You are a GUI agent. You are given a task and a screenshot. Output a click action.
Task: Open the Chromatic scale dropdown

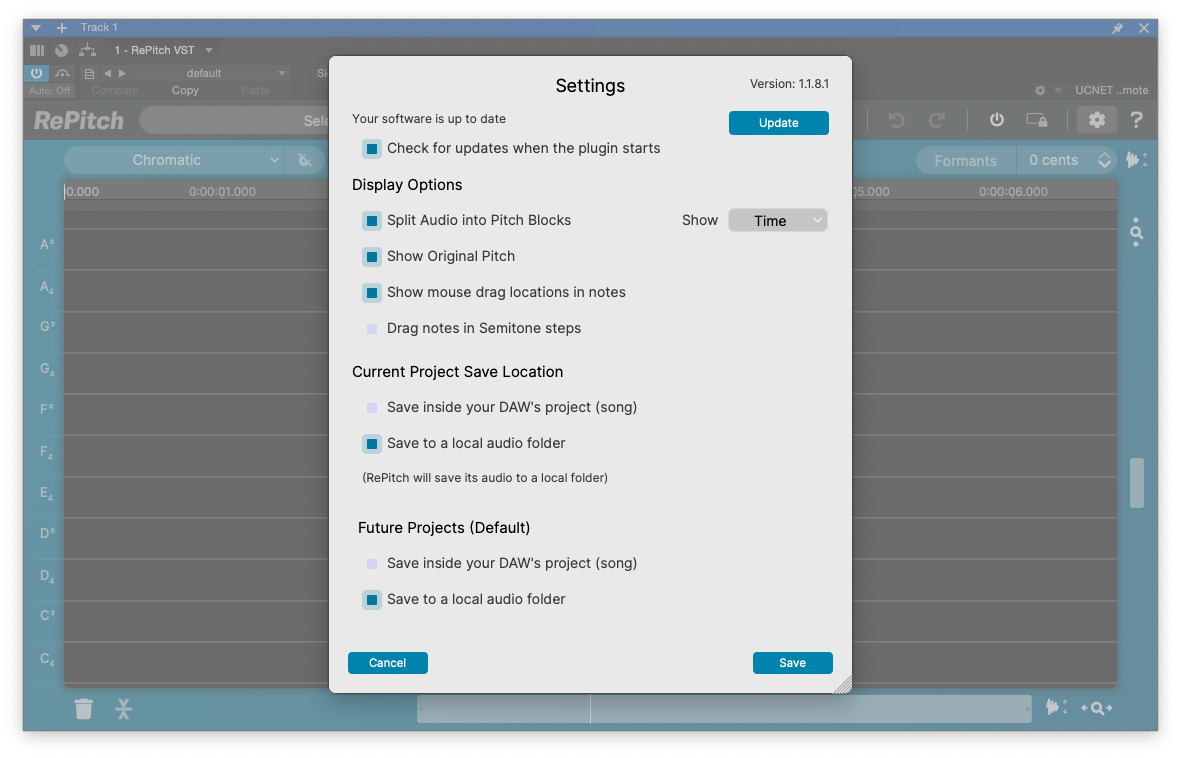pyautogui.click(x=174, y=160)
